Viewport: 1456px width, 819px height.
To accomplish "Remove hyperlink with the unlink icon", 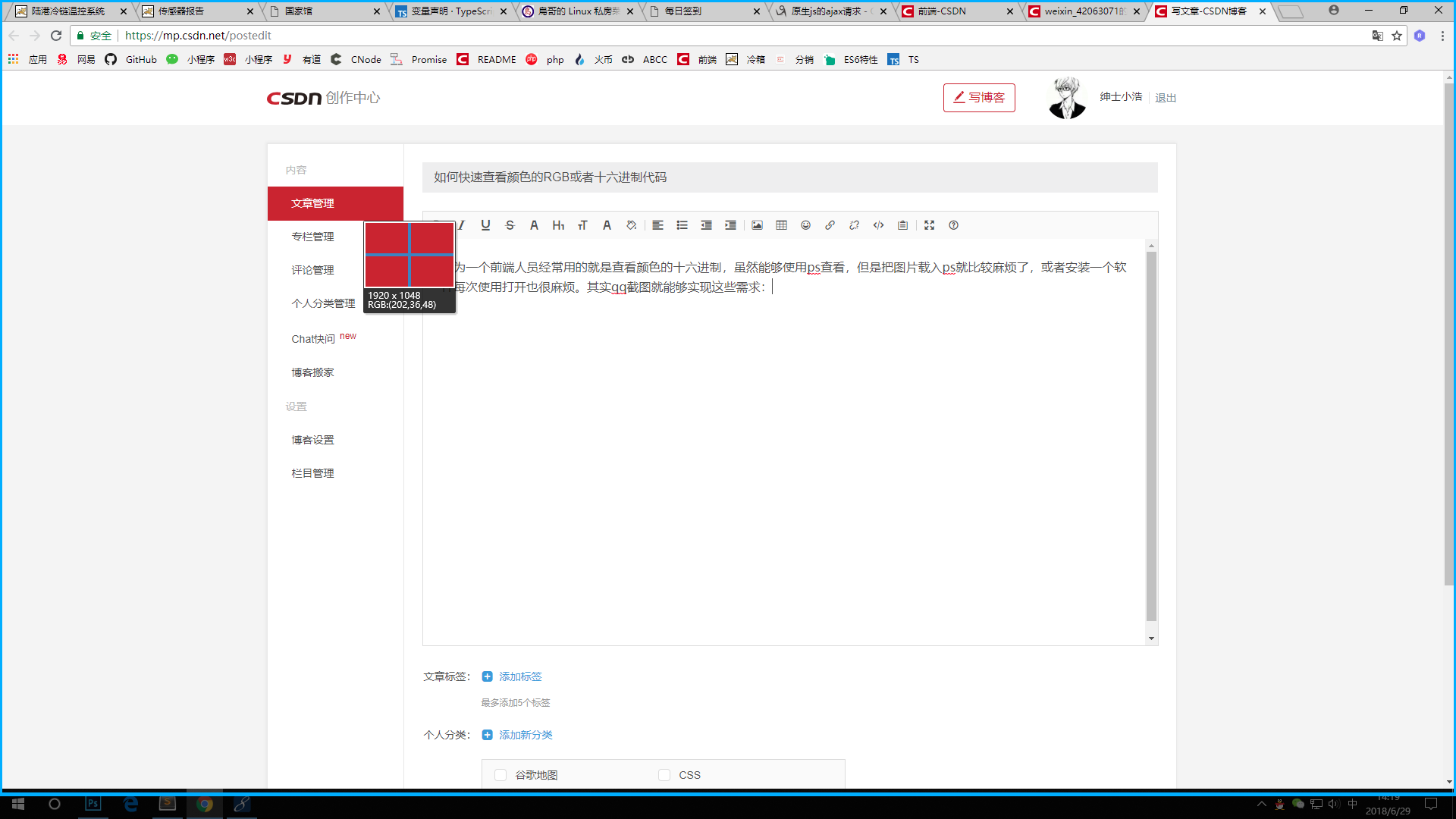I will click(854, 225).
